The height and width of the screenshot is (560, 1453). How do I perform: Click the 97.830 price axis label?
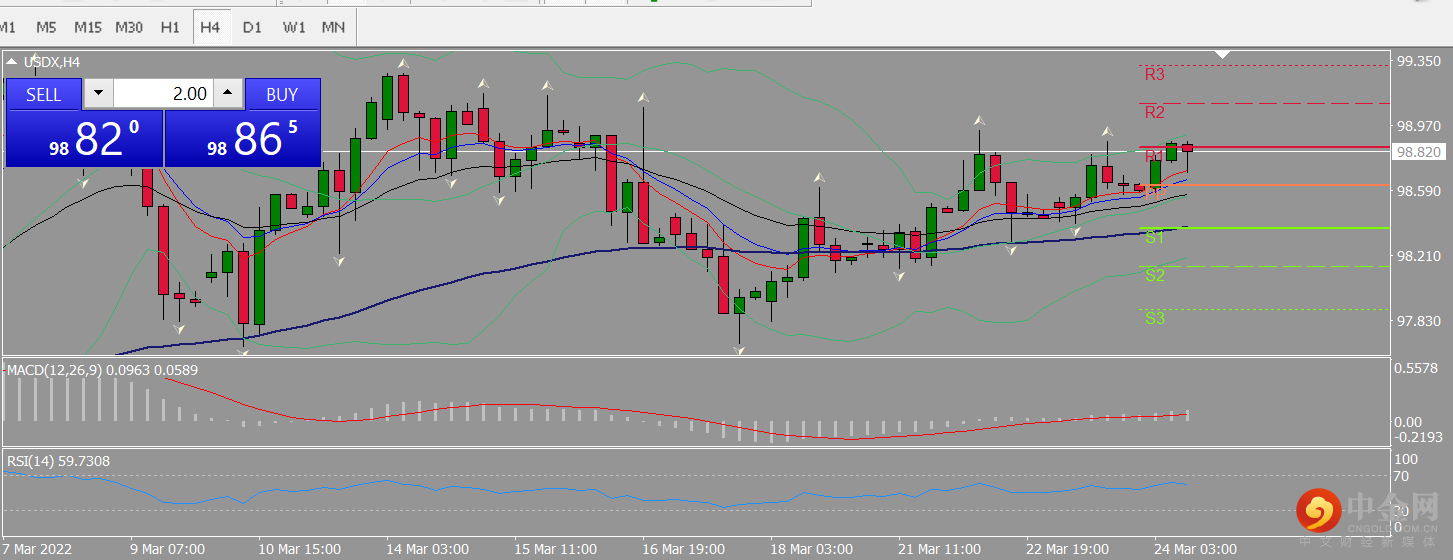coord(1419,321)
